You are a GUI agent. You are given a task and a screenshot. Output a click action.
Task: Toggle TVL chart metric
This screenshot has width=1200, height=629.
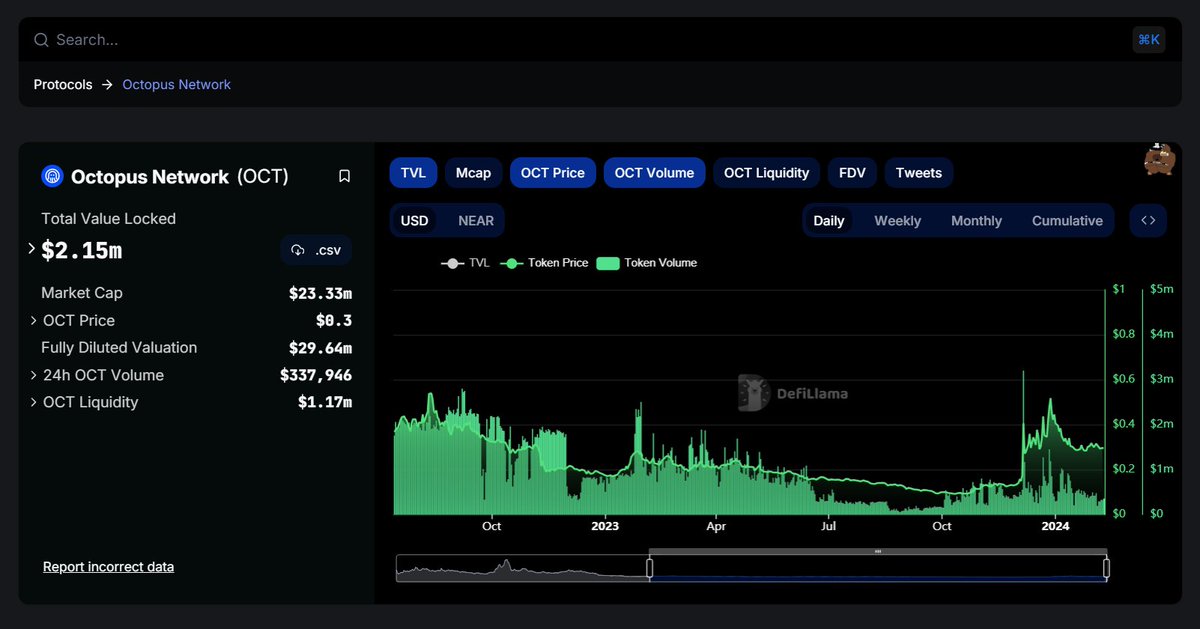(413, 173)
